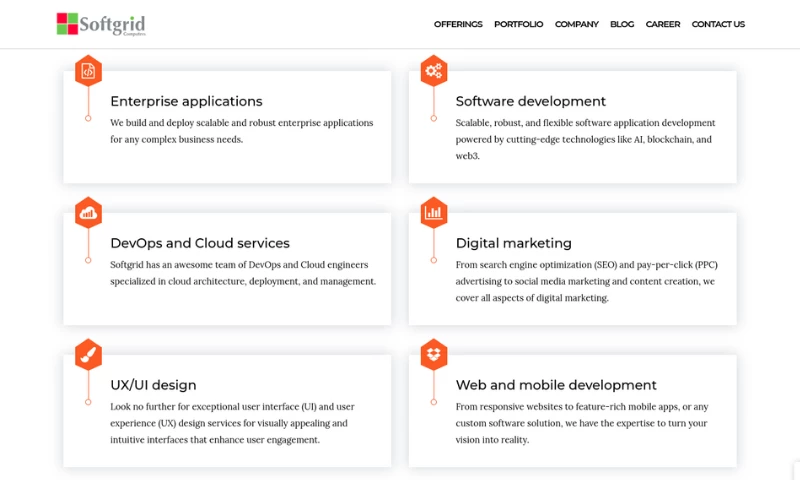Image resolution: width=800 pixels, height=480 pixels.
Task: Click the DevOps cloud hexagon icon
Action: [88, 213]
